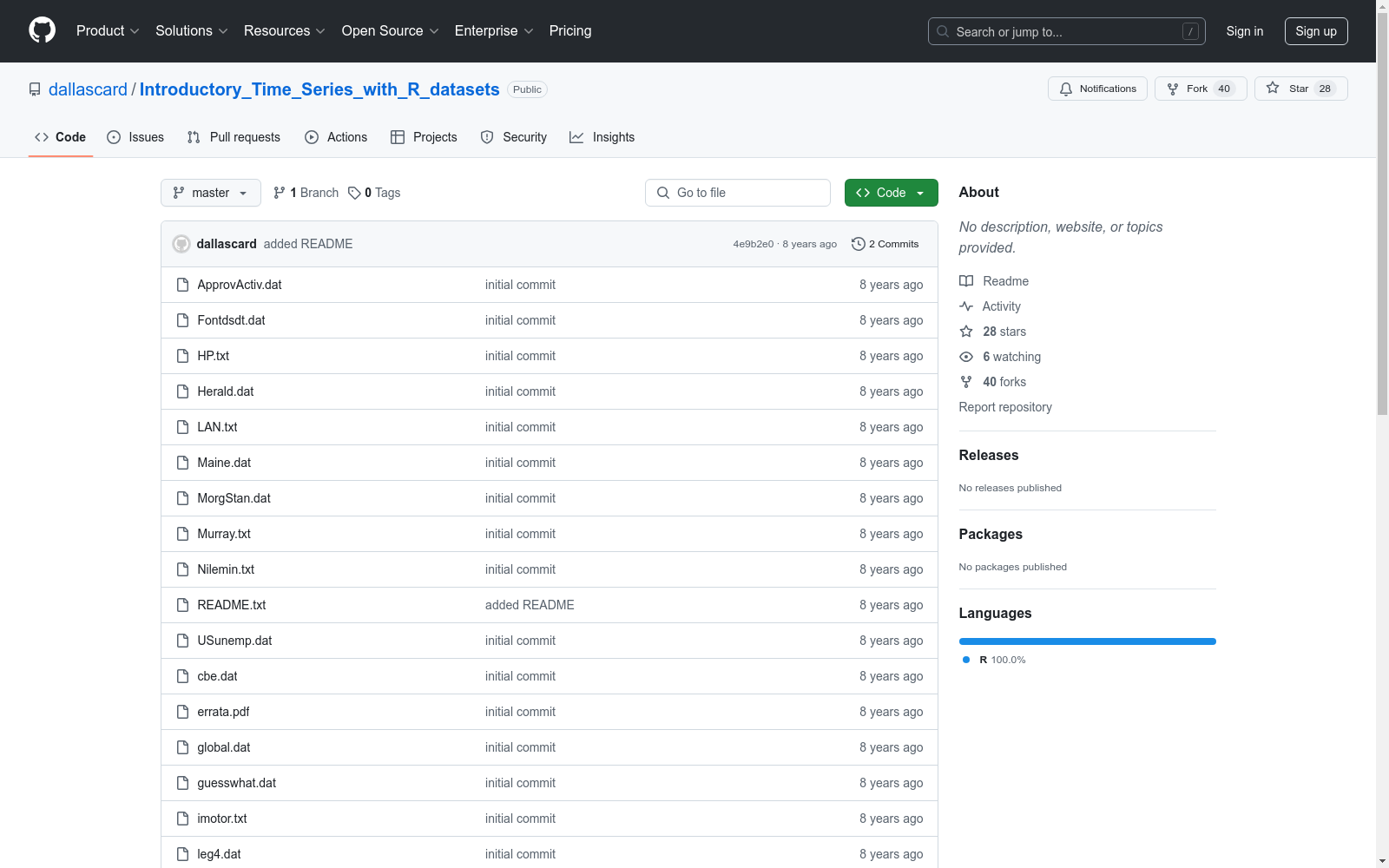Click the search magnifier icon in header
Screen dimensions: 1389x868
tap(943, 31)
